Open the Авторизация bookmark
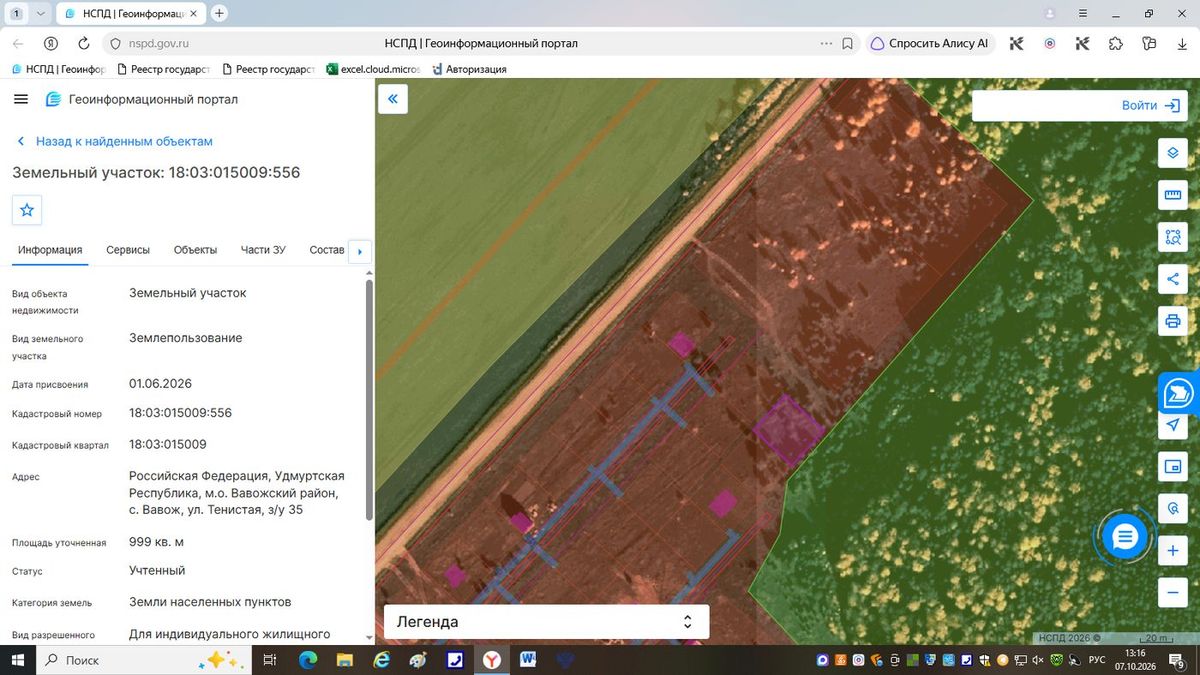The width and height of the screenshot is (1200, 675). coord(468,69)
